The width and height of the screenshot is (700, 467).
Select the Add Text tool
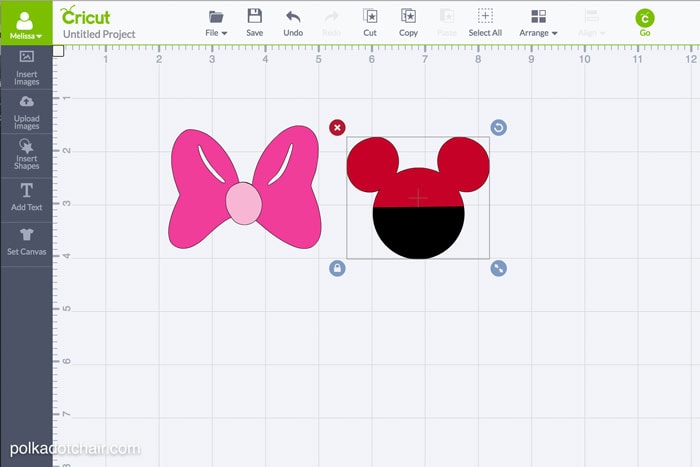(x=27, y=197)
